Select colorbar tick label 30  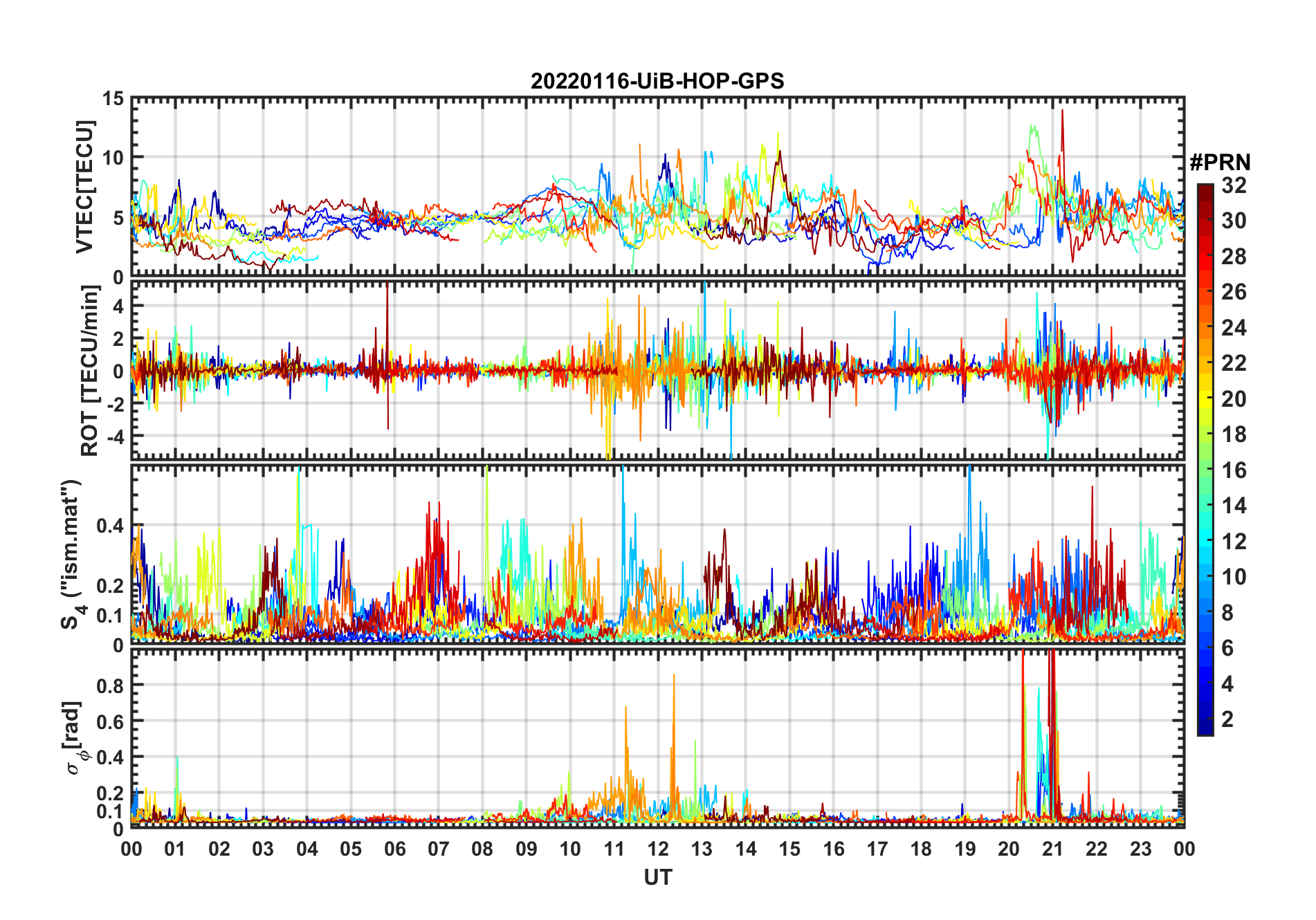click(x=1234, y=221)
